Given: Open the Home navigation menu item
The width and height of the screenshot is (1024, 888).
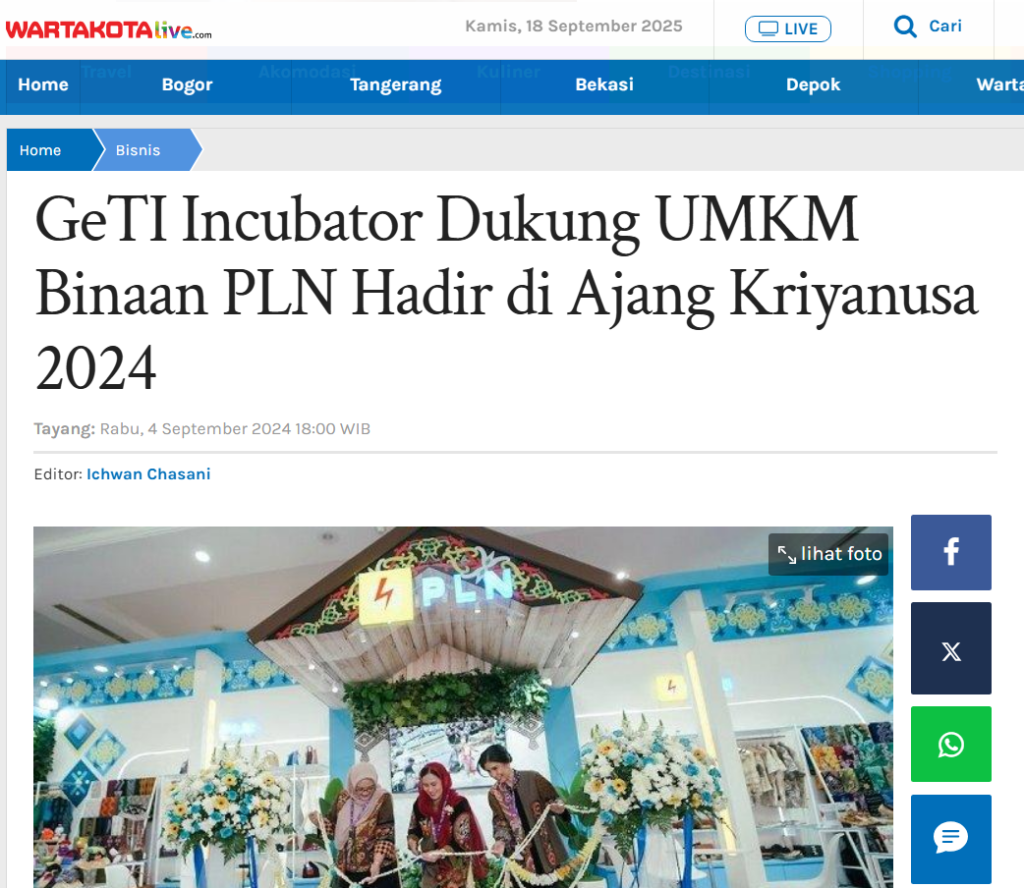Looking at the screenshot, I should [43, 85].
